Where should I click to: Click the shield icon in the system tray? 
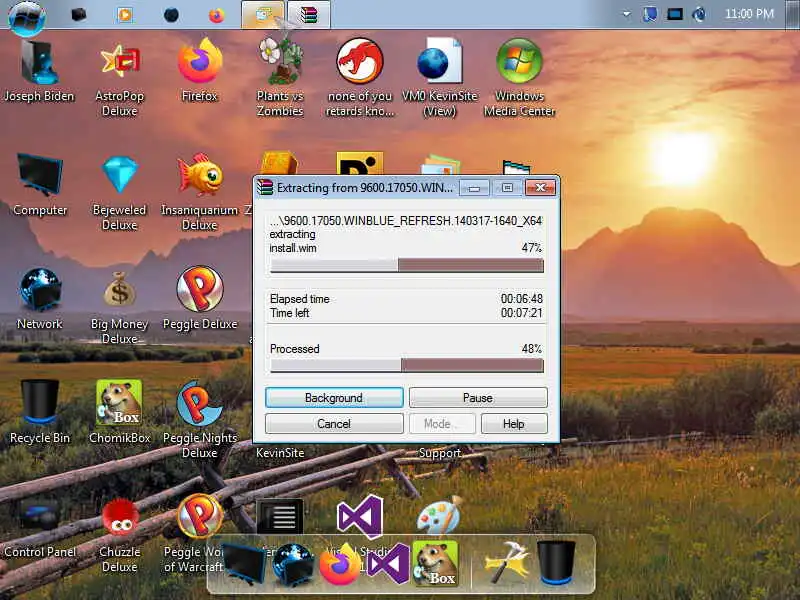tap(649, 14)
